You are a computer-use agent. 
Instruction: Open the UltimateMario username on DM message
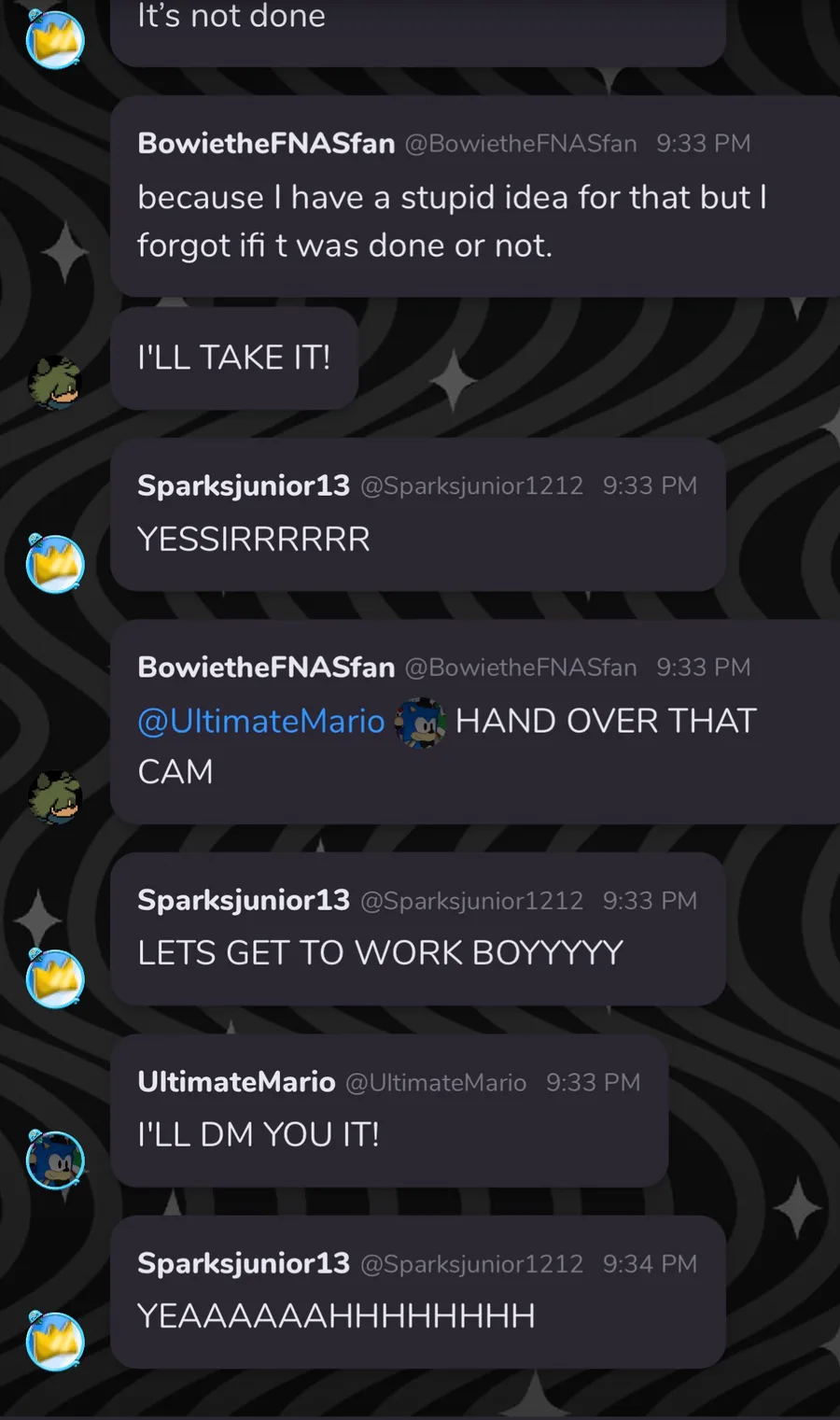tap(236, 1081)
